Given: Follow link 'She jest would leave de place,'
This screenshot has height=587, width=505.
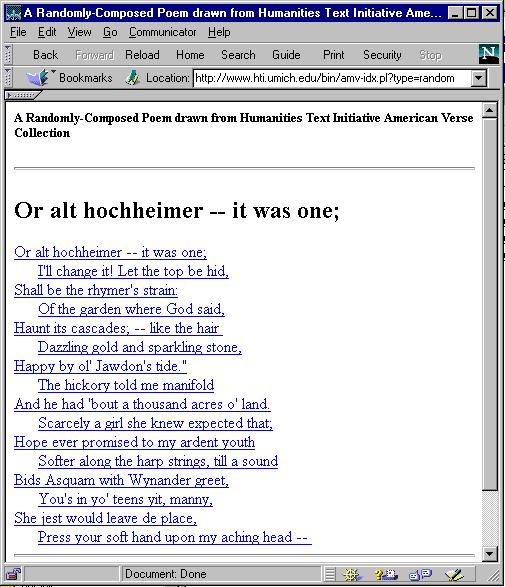Looking at the screenshot, I should [106, 518].
